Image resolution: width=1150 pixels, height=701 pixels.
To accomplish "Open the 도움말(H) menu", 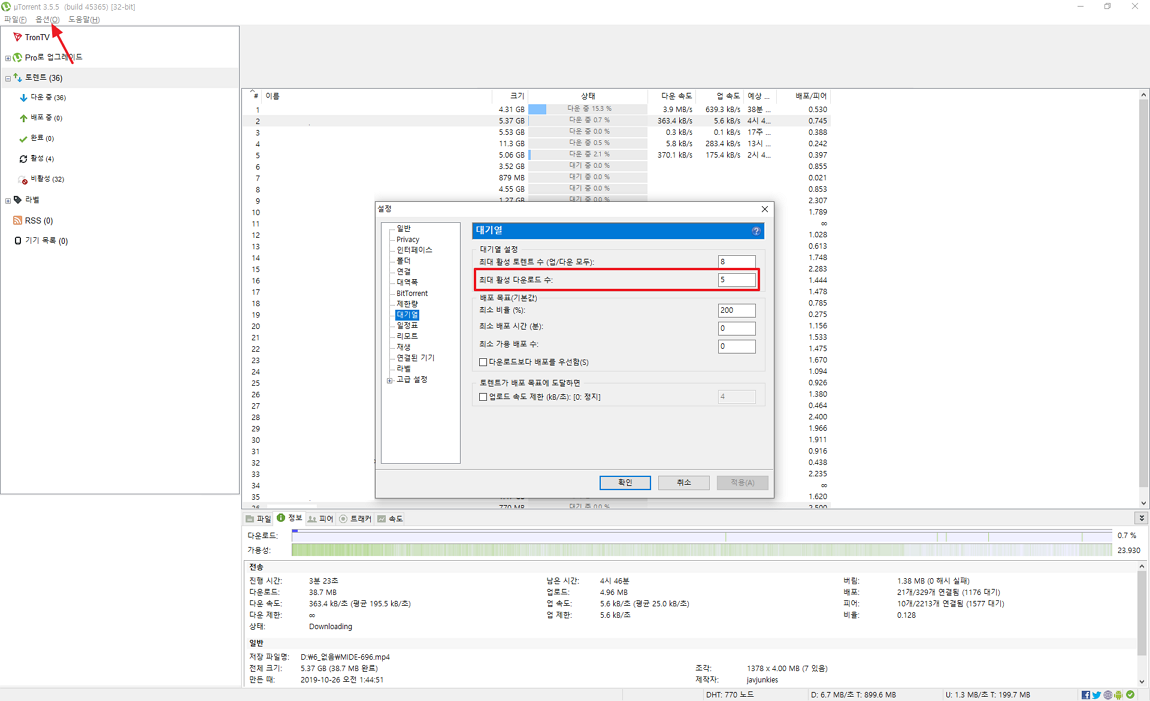I will pos(84,19).
